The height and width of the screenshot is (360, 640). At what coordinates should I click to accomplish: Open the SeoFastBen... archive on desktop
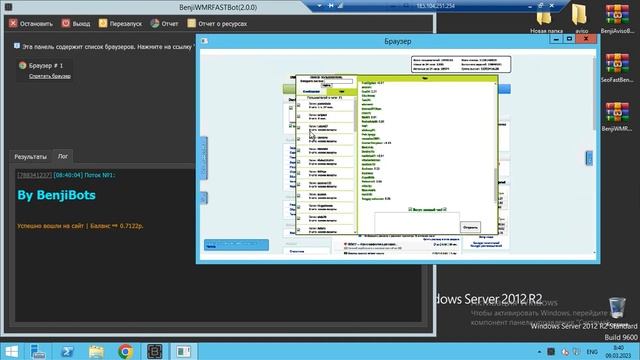(617, 68)
